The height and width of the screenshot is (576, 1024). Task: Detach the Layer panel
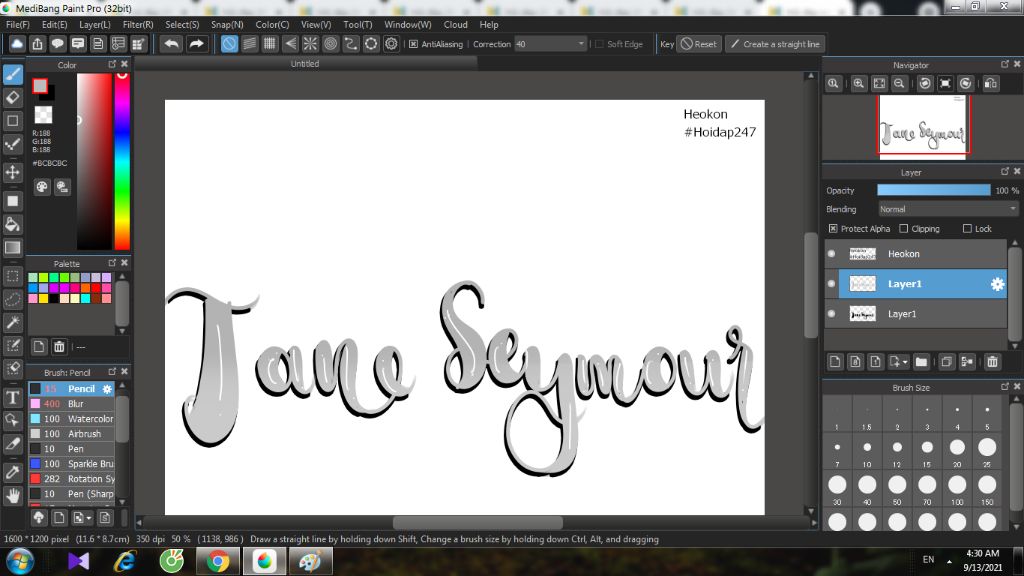tap(1005, 171)
